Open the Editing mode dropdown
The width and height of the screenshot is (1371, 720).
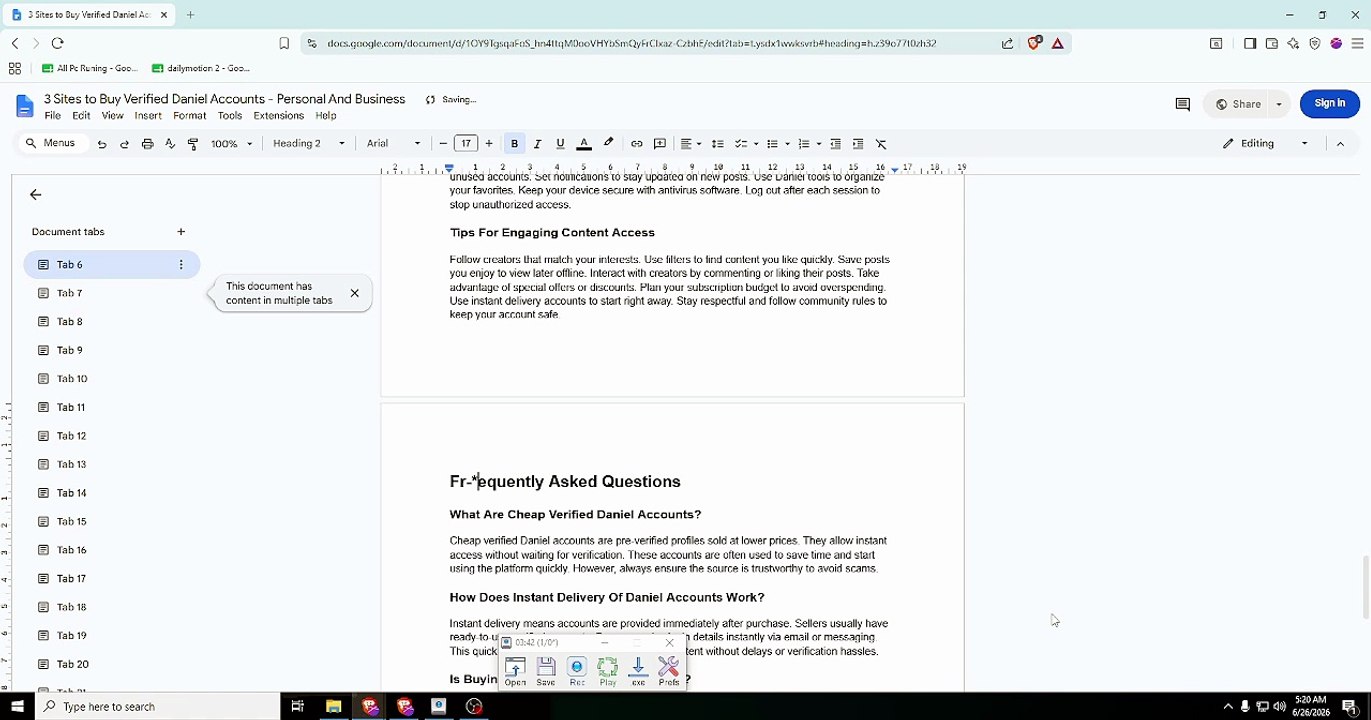(1265, 144)
